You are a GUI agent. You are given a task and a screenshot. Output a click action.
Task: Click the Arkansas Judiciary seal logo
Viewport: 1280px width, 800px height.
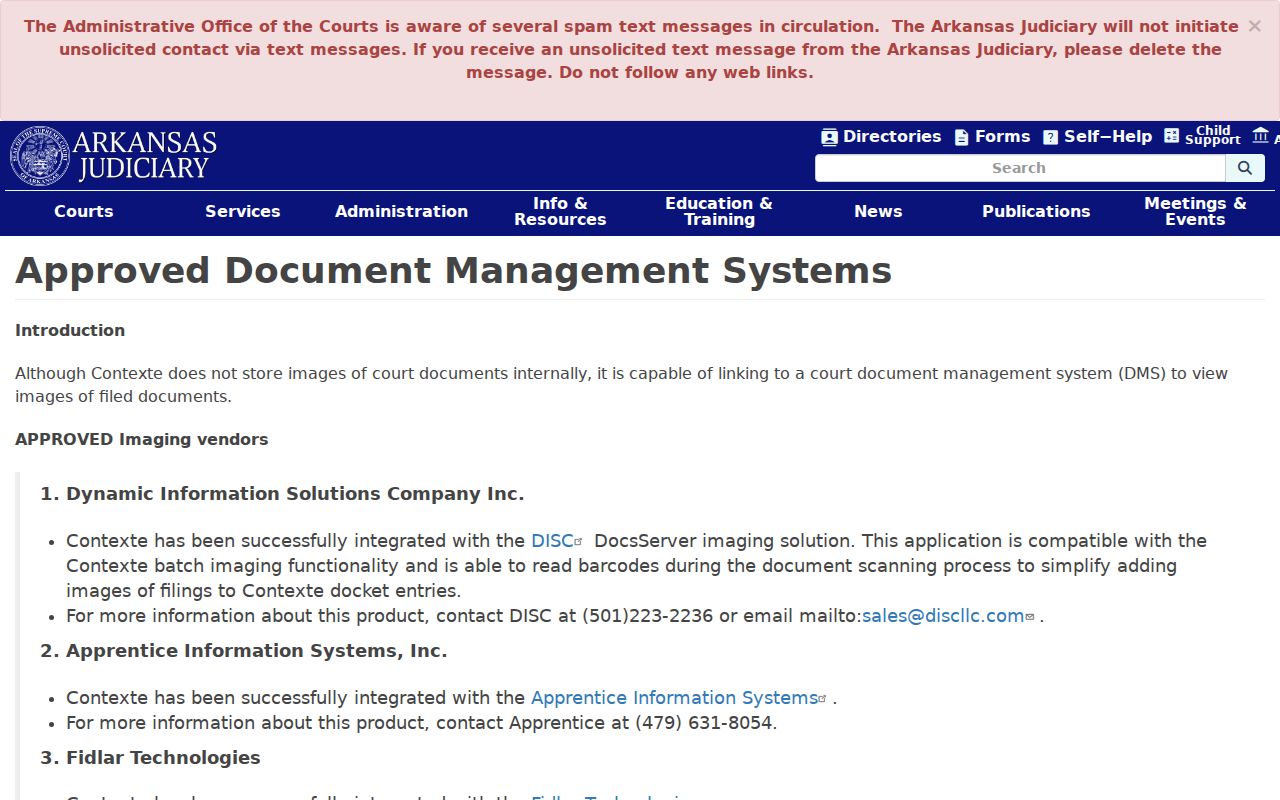pos(40,156)
